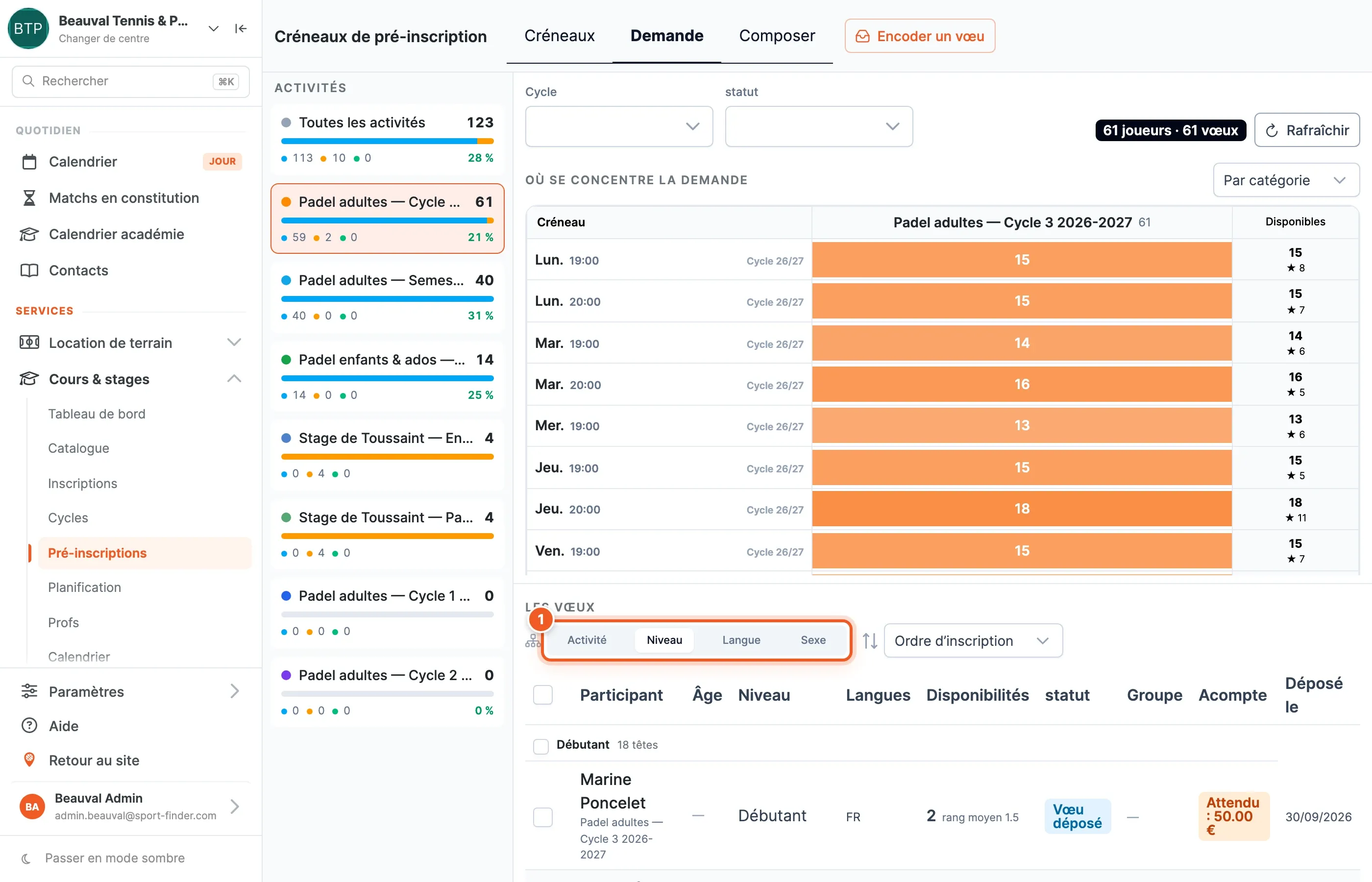
Task: Tick the select-all checkbox in table header
Action: click(543, 695)
